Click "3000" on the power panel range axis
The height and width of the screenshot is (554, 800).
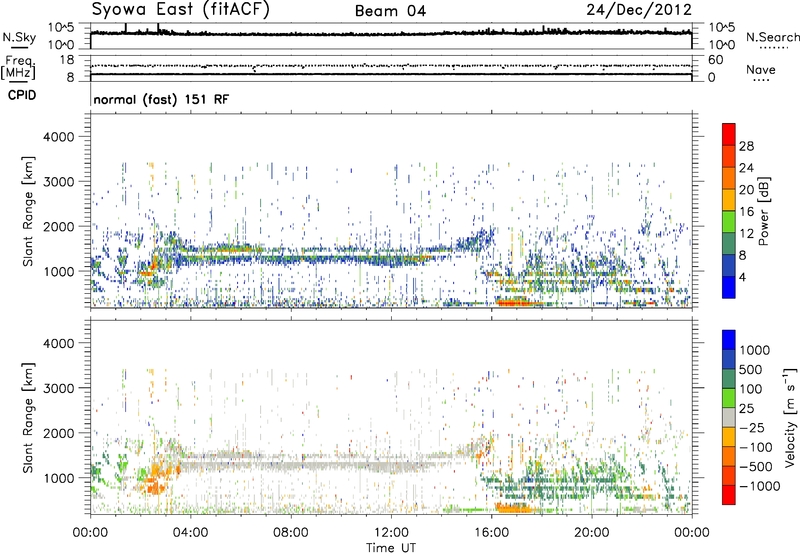(59, 182)
